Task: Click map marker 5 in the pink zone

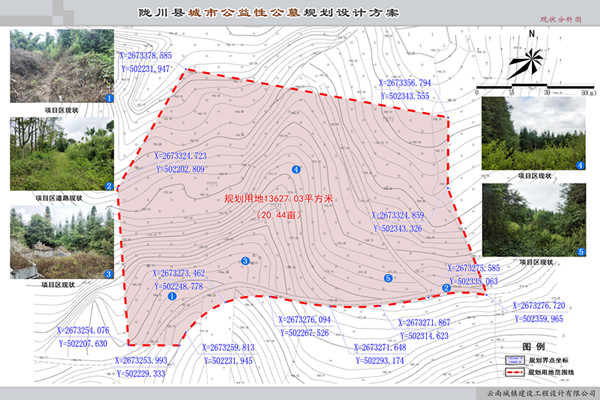Action: click(x=388, y=277)
